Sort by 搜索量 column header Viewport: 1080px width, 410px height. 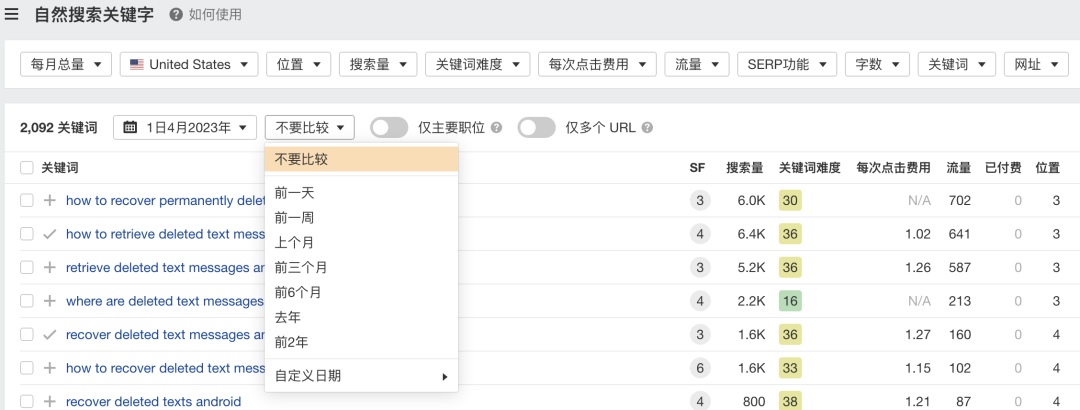745,167
